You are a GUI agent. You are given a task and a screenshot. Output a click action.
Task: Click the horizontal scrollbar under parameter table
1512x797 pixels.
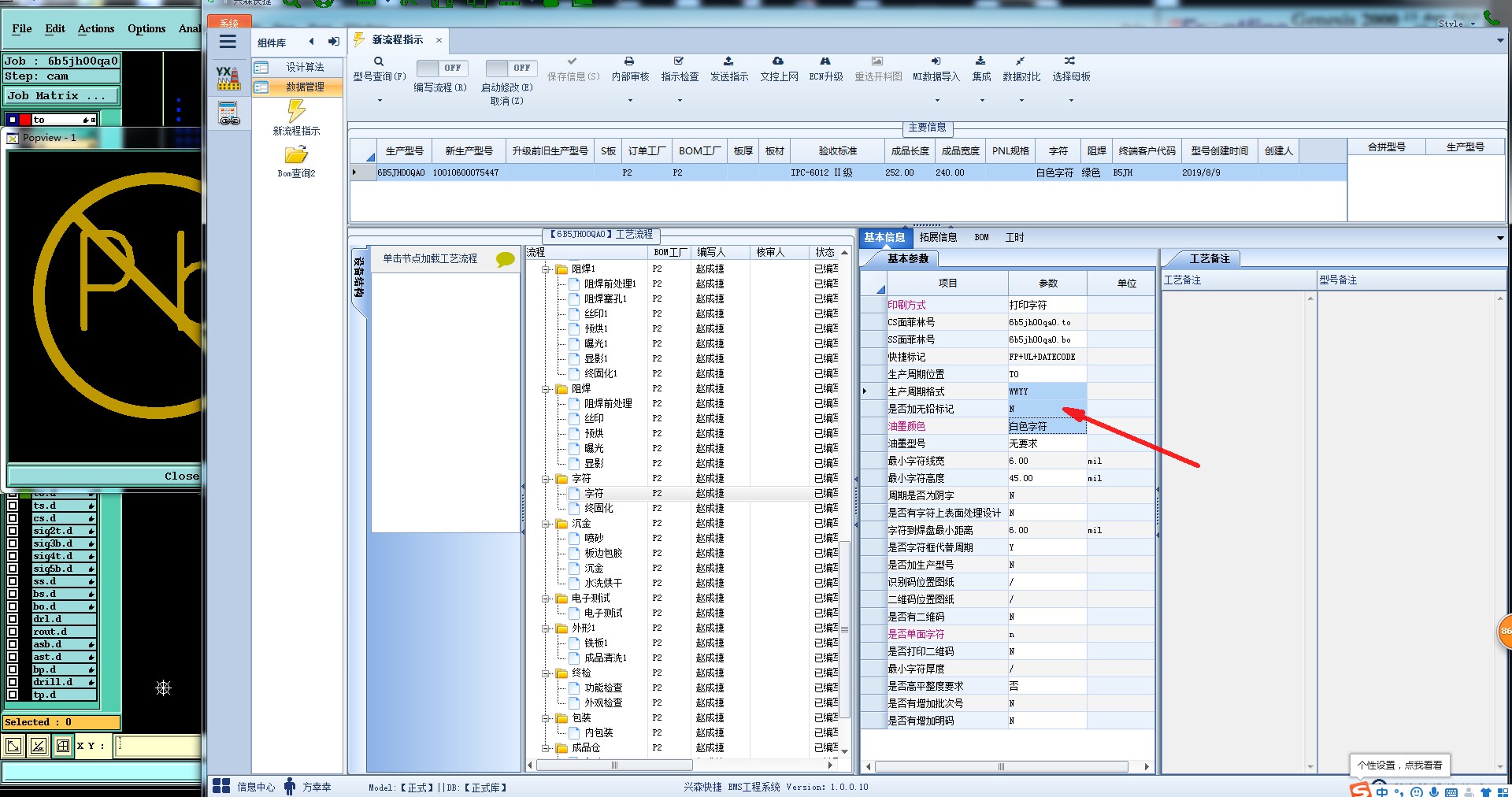[x=1001, y=766]
